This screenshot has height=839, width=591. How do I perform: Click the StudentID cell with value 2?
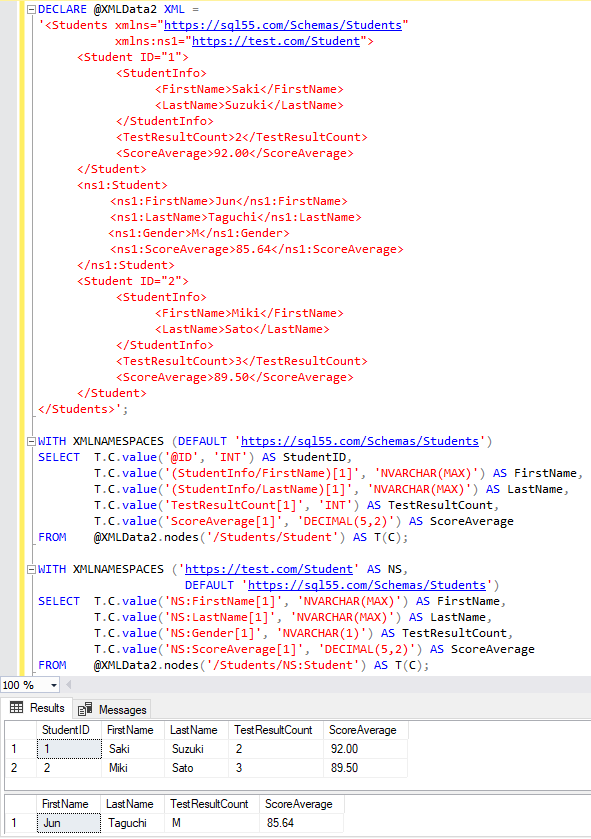(69, 768)
